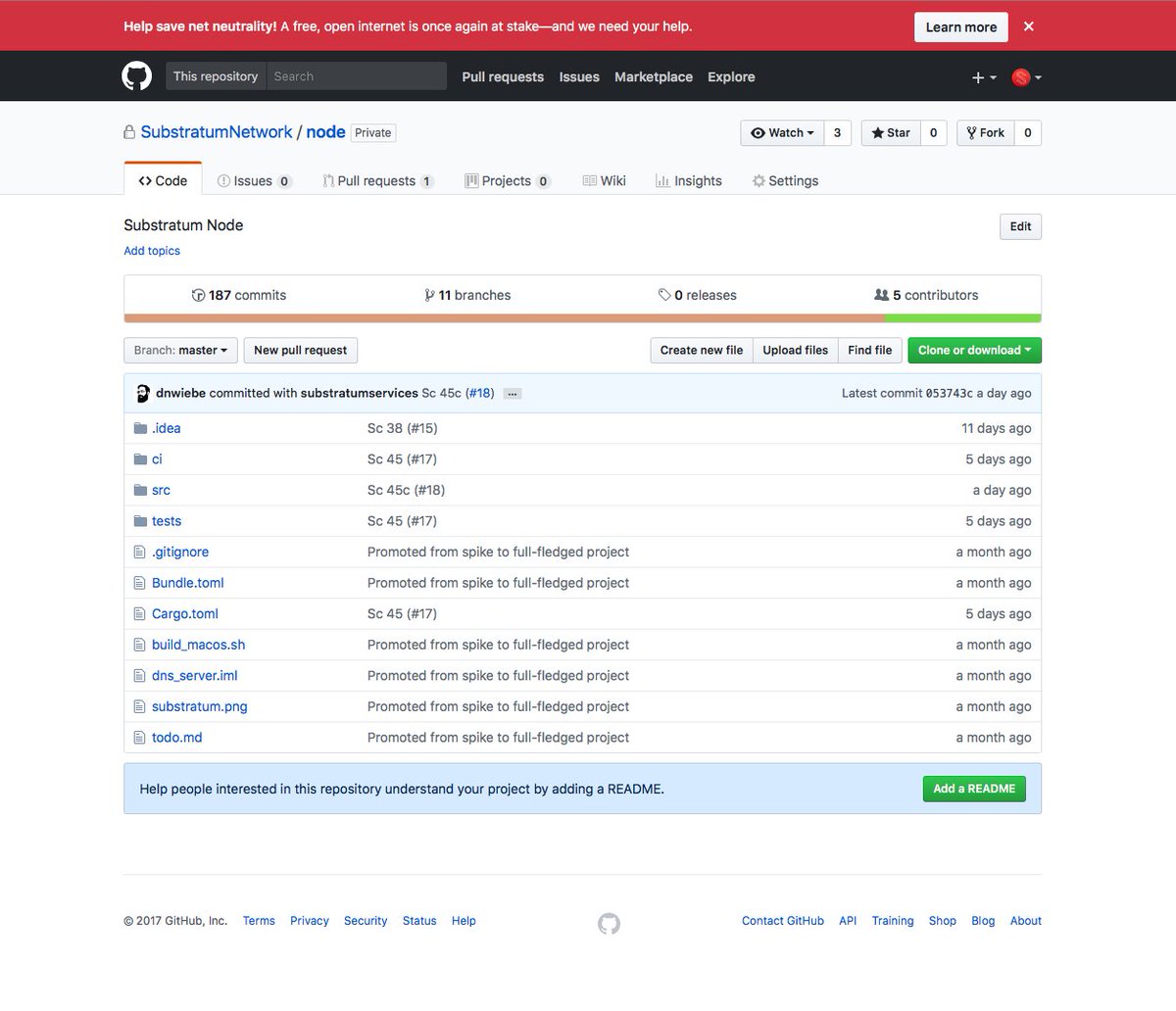Open the Branch: master dropdown

coord(180,351)
